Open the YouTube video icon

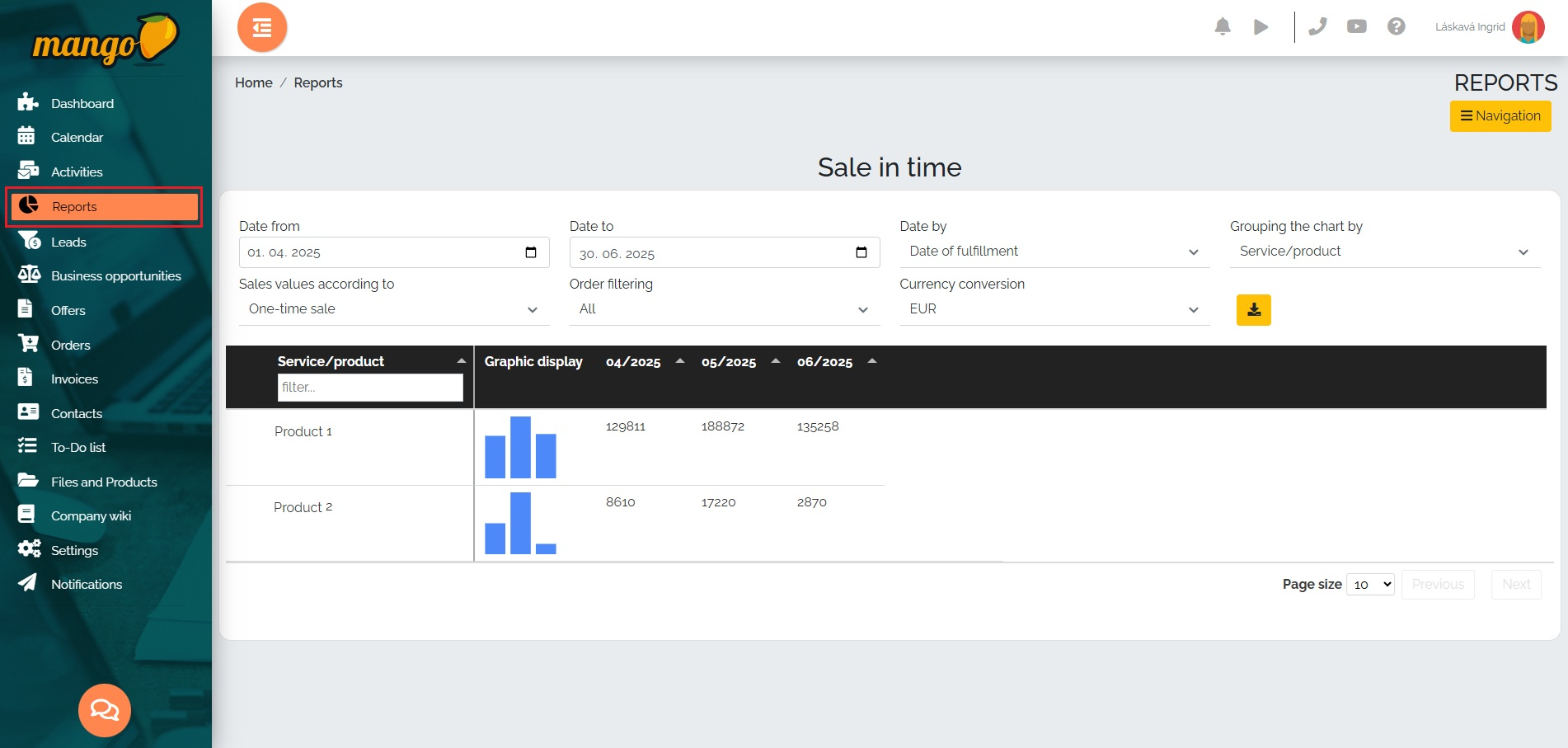pos(1356,27)
